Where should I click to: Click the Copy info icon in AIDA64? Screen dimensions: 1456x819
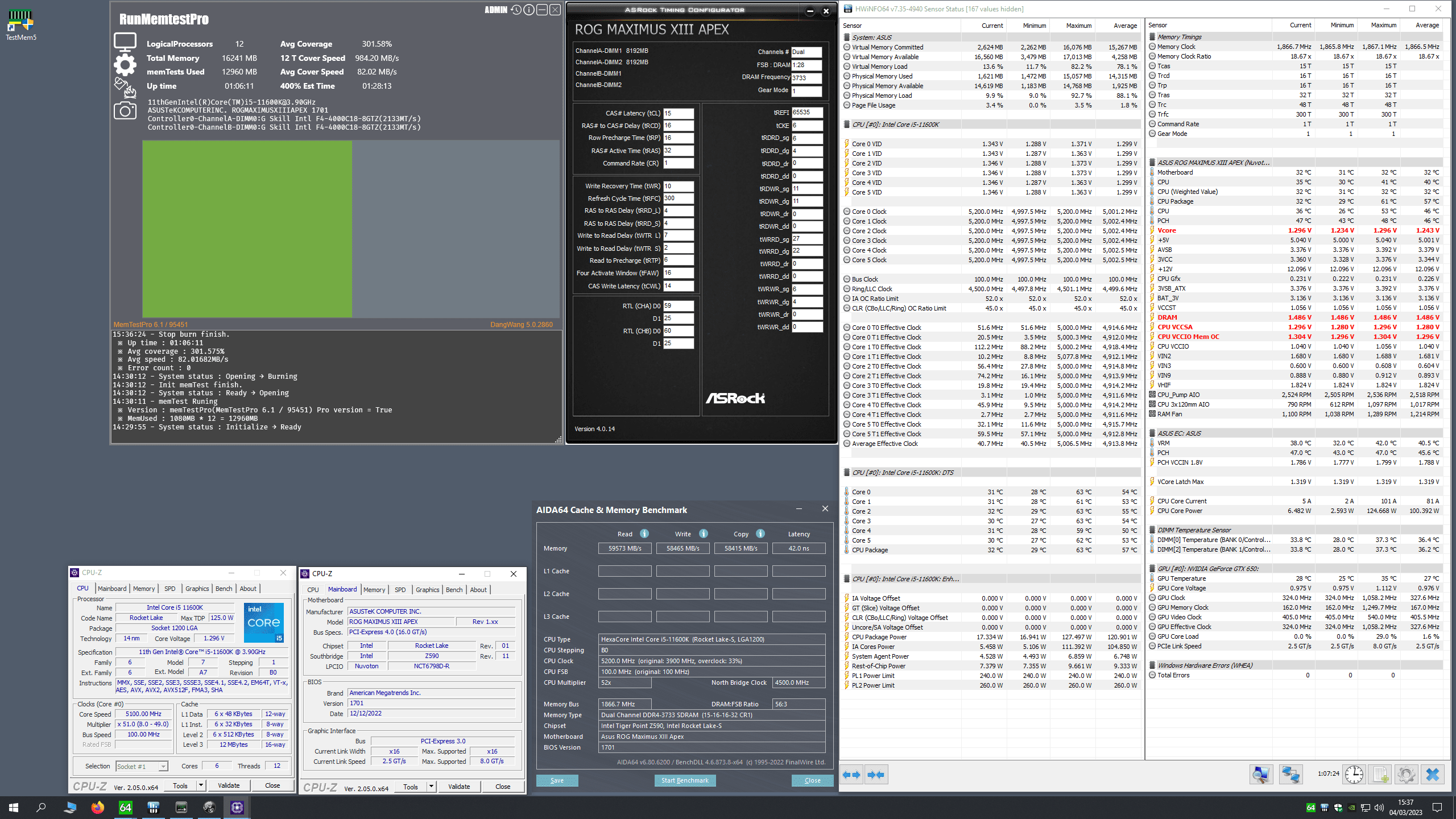[760, 533]
